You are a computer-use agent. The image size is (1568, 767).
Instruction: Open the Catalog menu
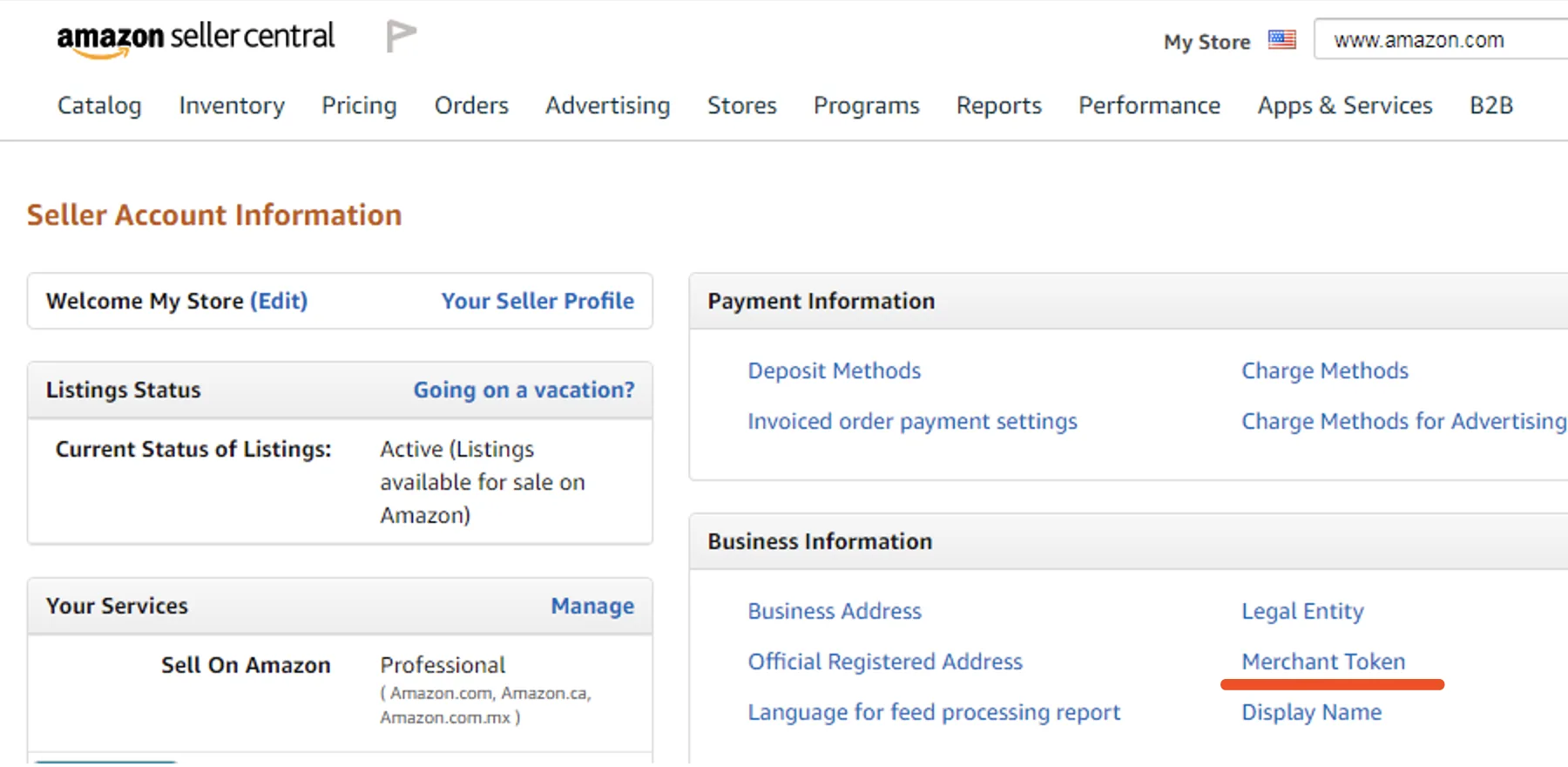99,105
